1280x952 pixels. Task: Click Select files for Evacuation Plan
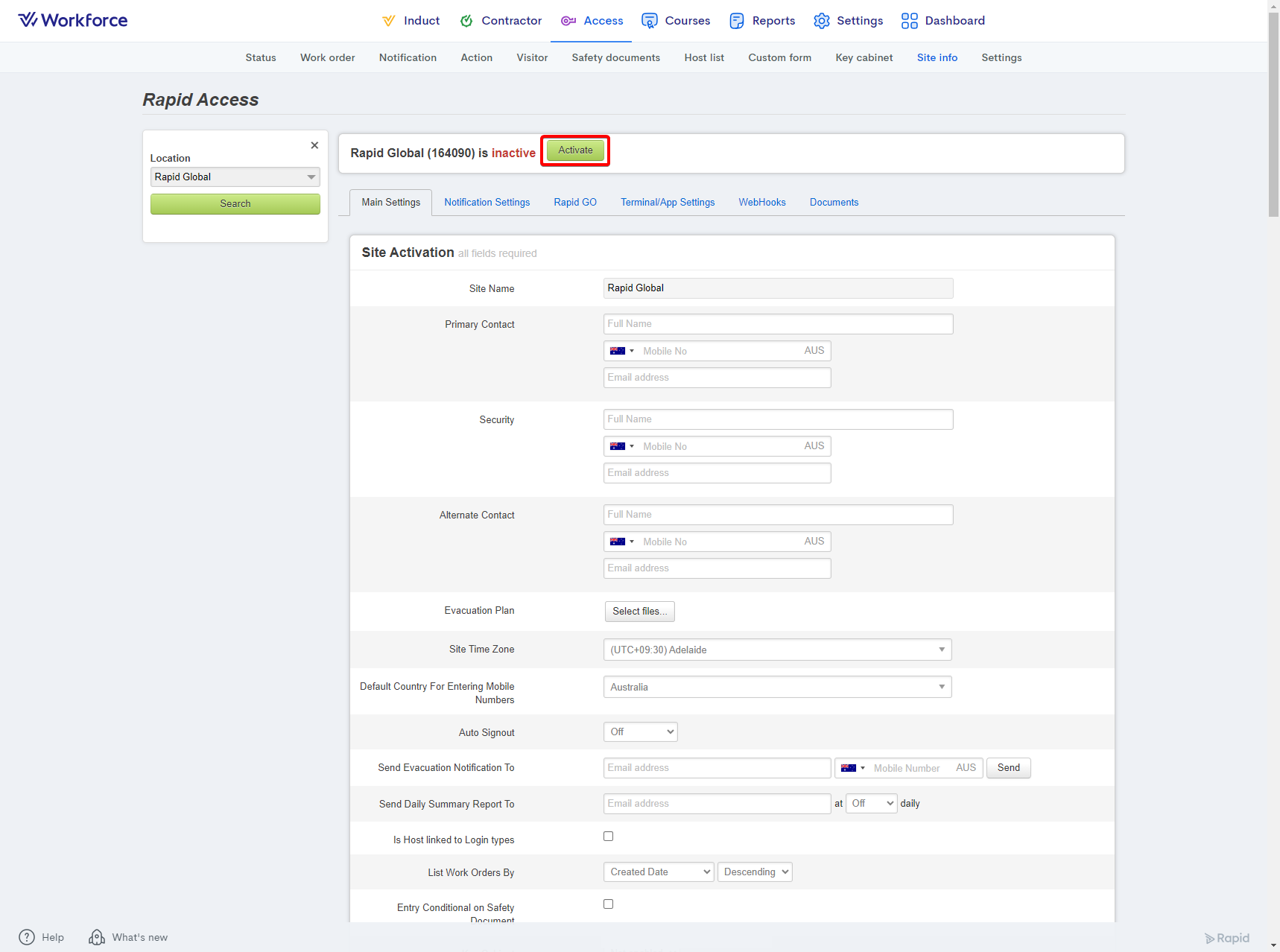pos(640,612)
